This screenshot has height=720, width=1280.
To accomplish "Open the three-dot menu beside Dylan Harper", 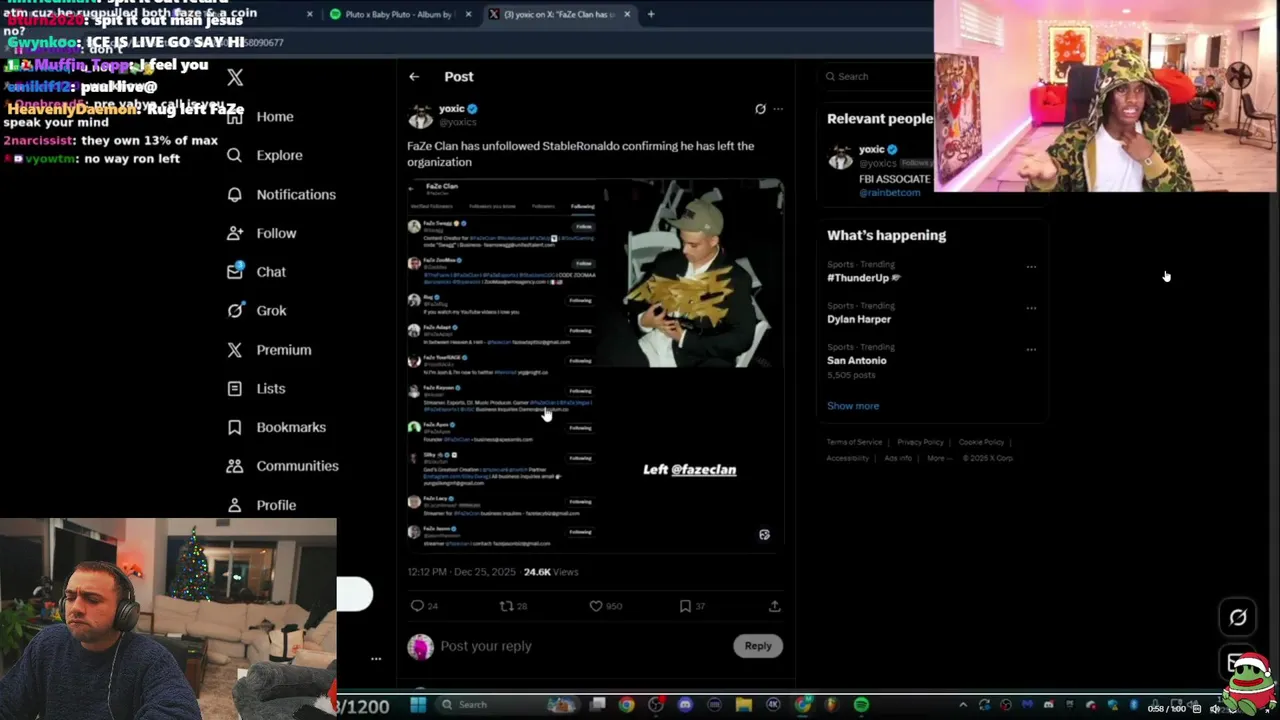I will 1031,308.
